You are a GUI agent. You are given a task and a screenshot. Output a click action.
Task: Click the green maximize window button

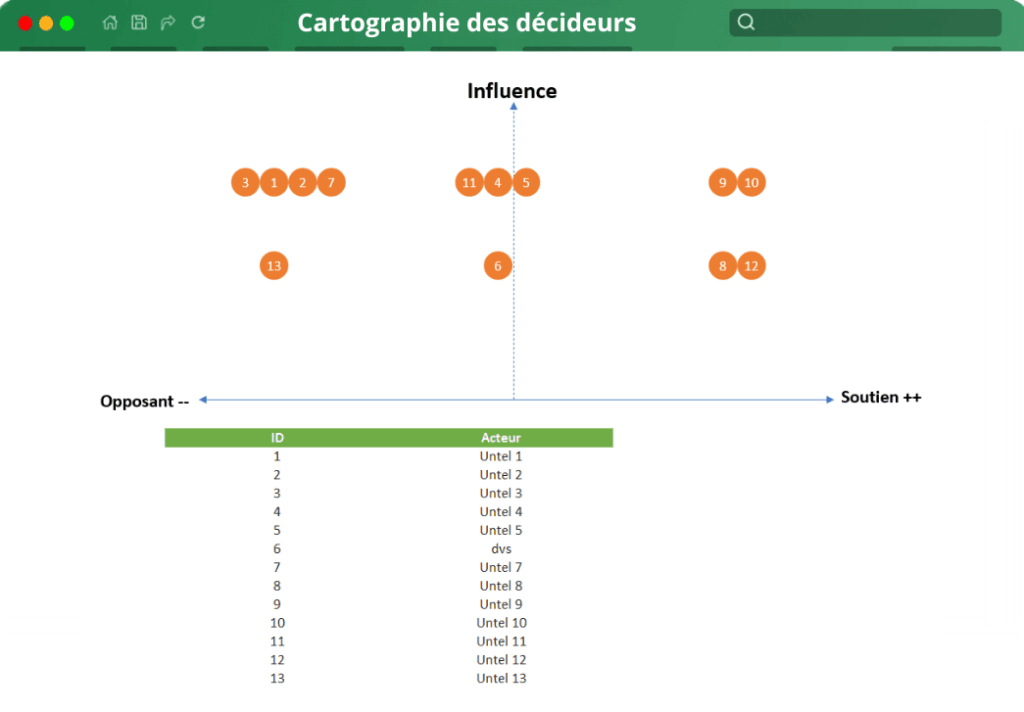[67, 24]
